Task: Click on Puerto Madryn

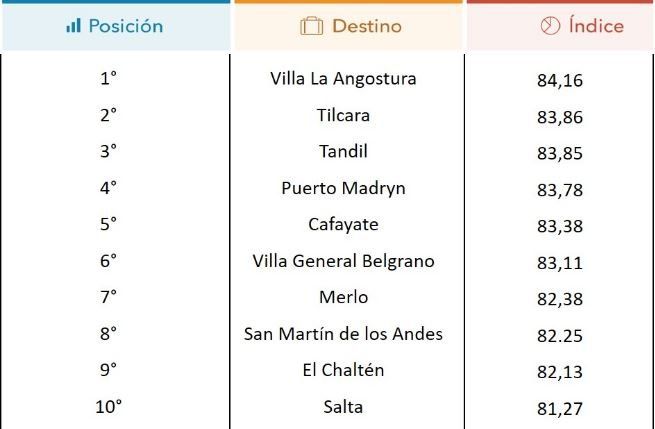Action: pos(343,188)
